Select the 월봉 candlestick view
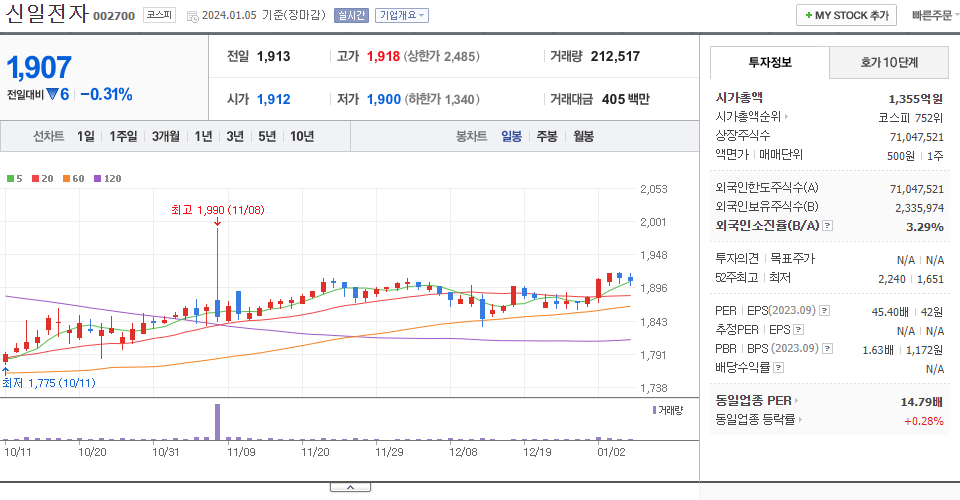Viewport: 960px width, 500px height. (x=583, y=136)
